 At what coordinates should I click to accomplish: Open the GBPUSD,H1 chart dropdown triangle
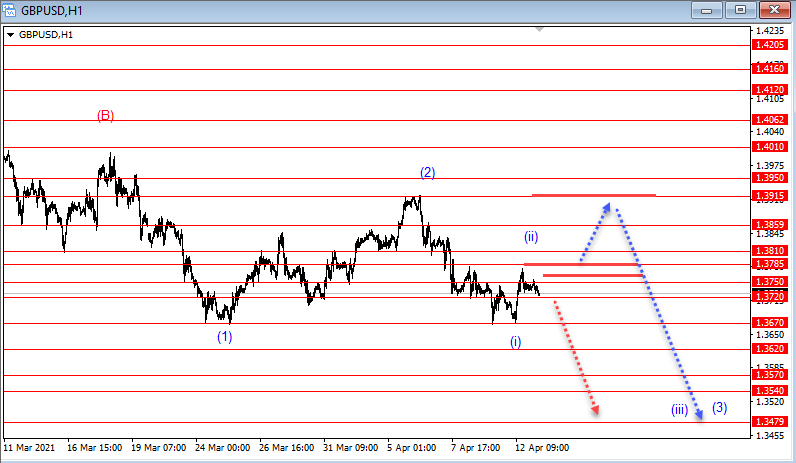click(x=10, y=35)
